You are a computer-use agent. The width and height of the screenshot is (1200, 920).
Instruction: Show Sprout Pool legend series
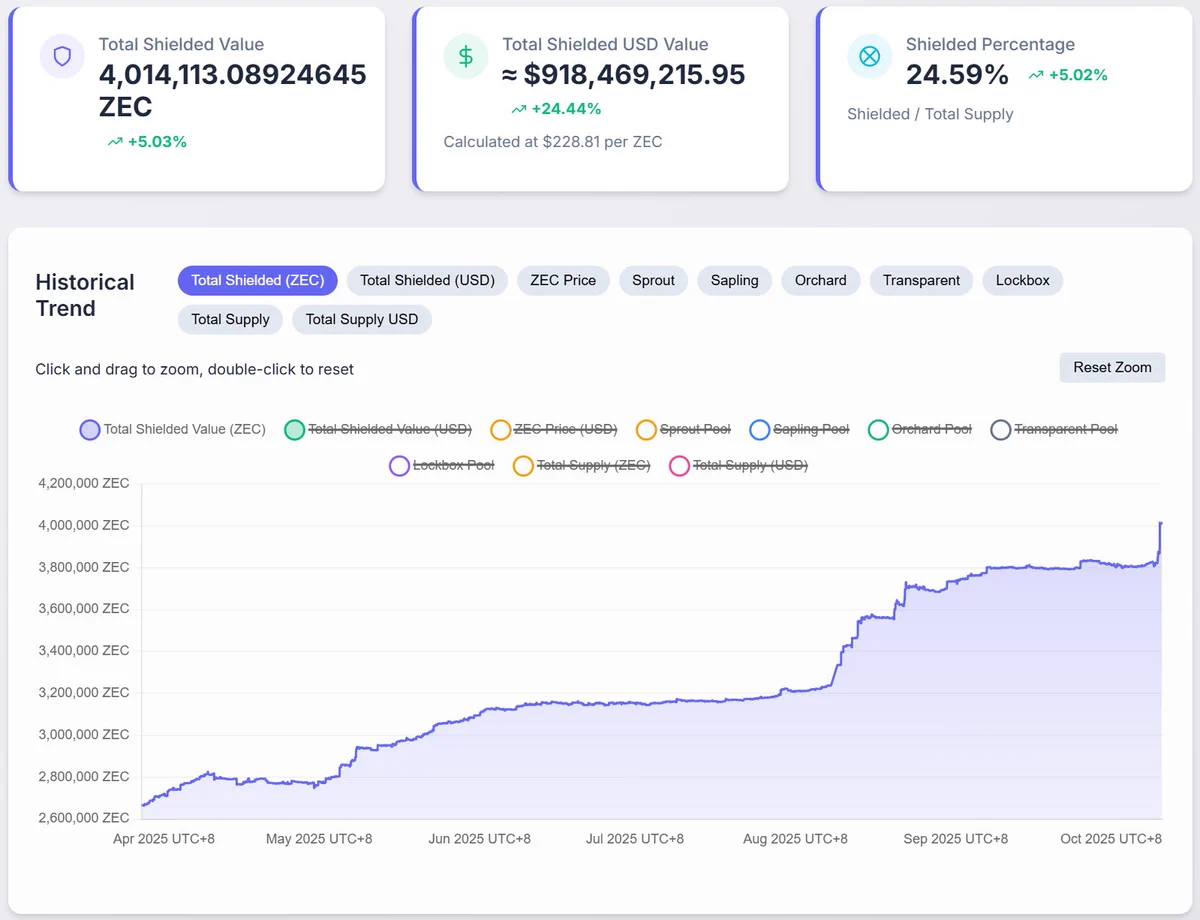pyautogui.click(x=684, y=430)
